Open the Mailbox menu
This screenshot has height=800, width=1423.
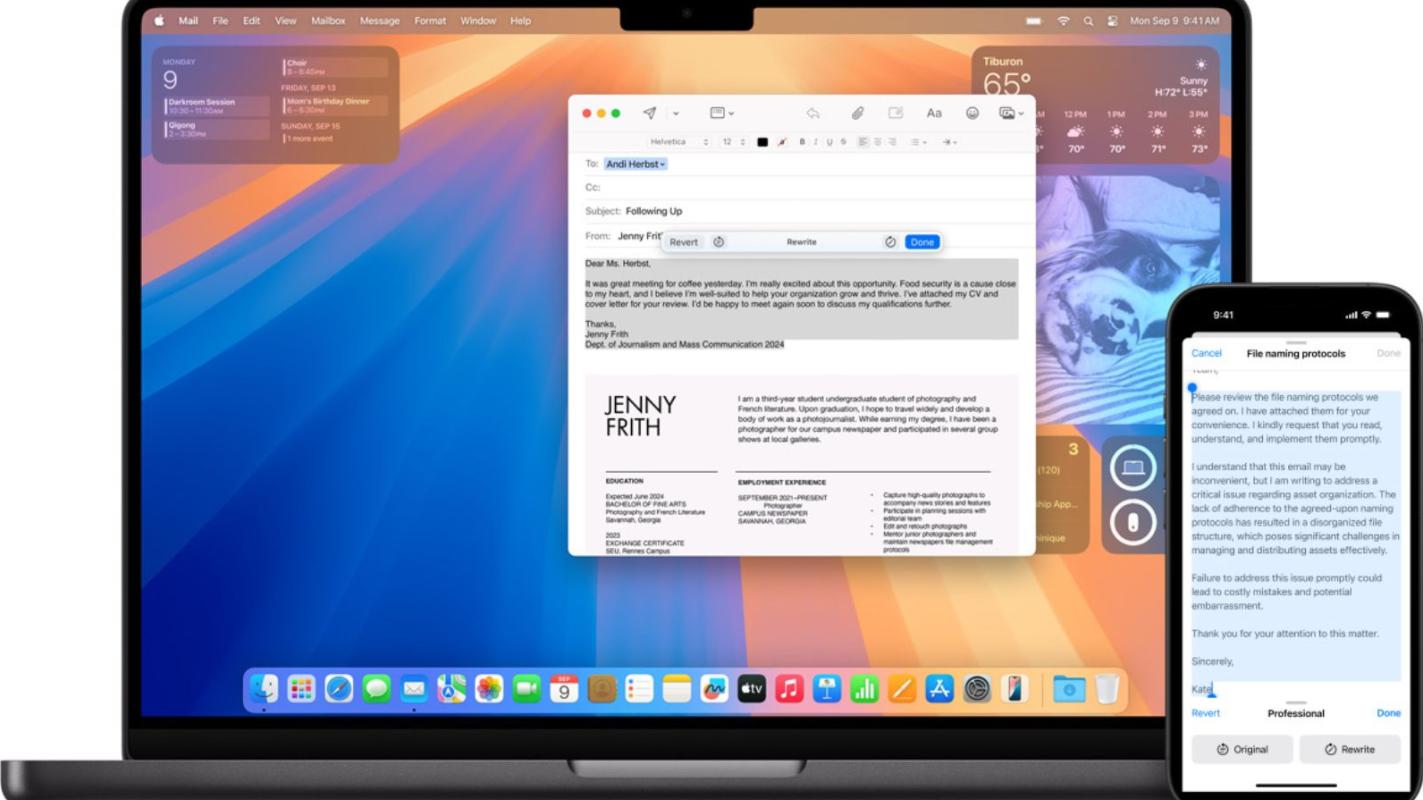(328, 21)
